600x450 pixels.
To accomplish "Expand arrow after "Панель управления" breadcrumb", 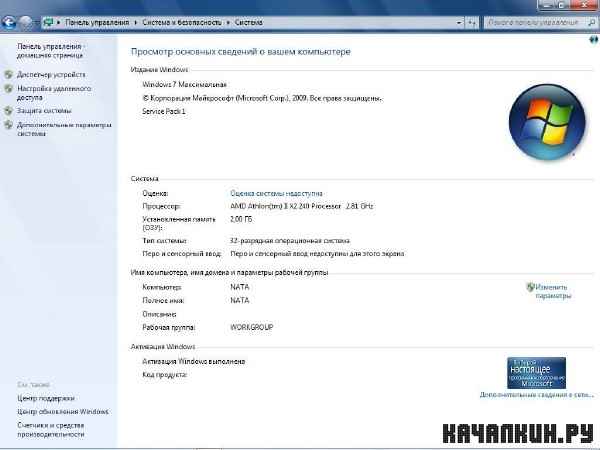I will 135,23.
